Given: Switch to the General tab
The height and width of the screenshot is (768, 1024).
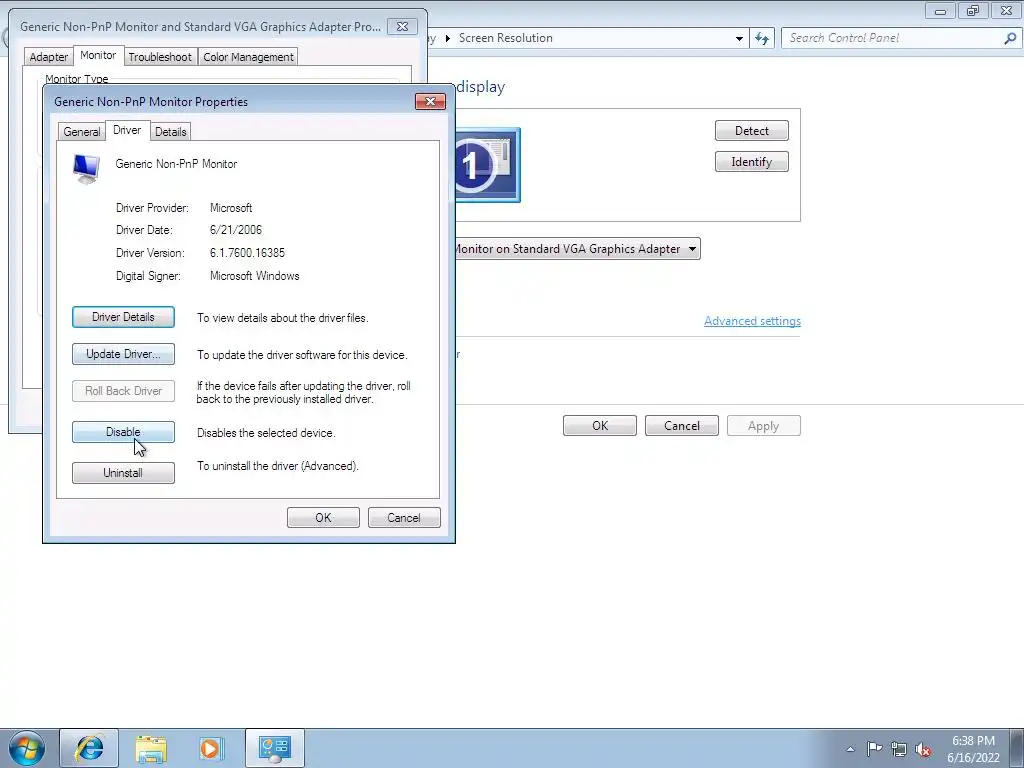Looking at the screenshot, I should click(82, 131).
